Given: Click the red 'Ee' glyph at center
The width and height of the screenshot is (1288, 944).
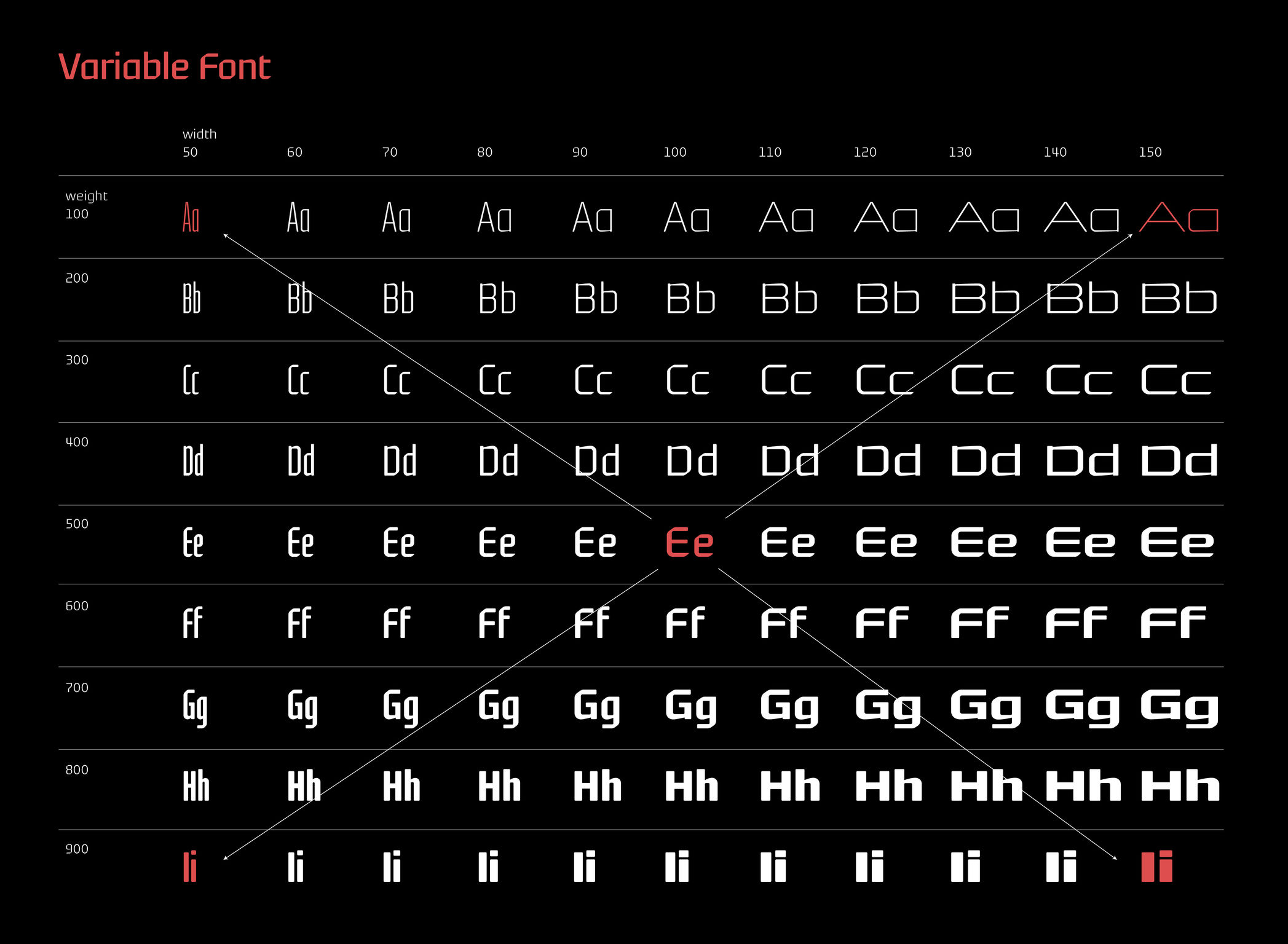Looking at the screenshot, I should [689, 543].
